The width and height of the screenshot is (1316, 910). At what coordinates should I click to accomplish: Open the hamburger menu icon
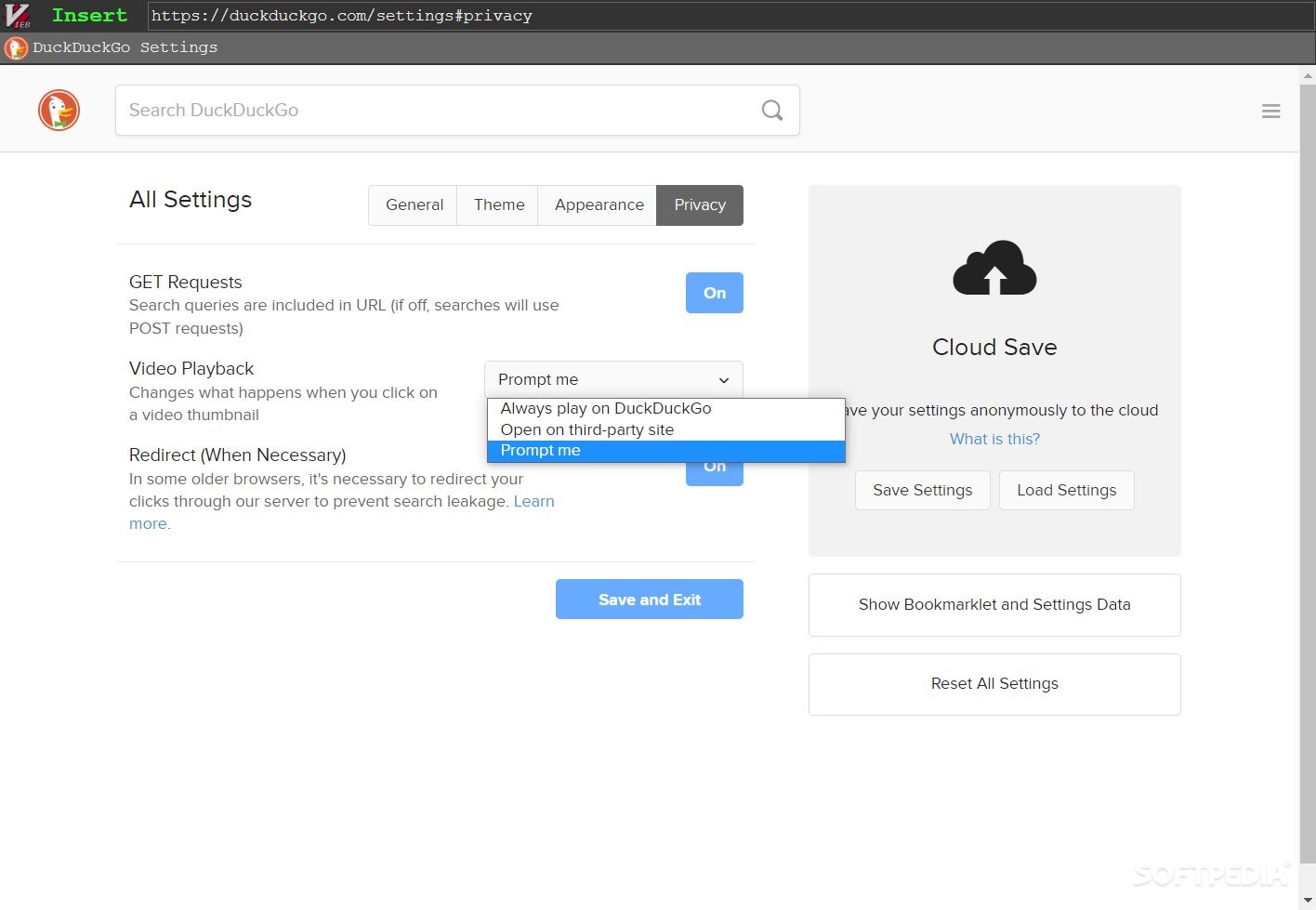(1270, 112)
